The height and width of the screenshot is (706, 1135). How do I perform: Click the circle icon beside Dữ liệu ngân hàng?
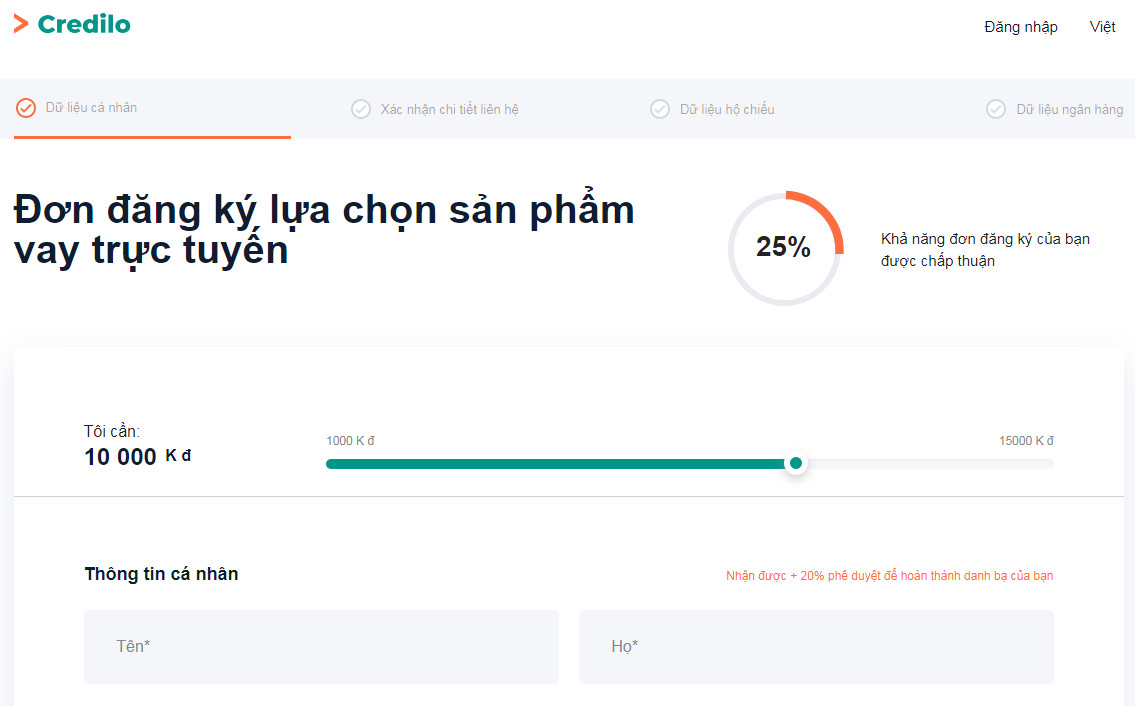pos(996,109)
